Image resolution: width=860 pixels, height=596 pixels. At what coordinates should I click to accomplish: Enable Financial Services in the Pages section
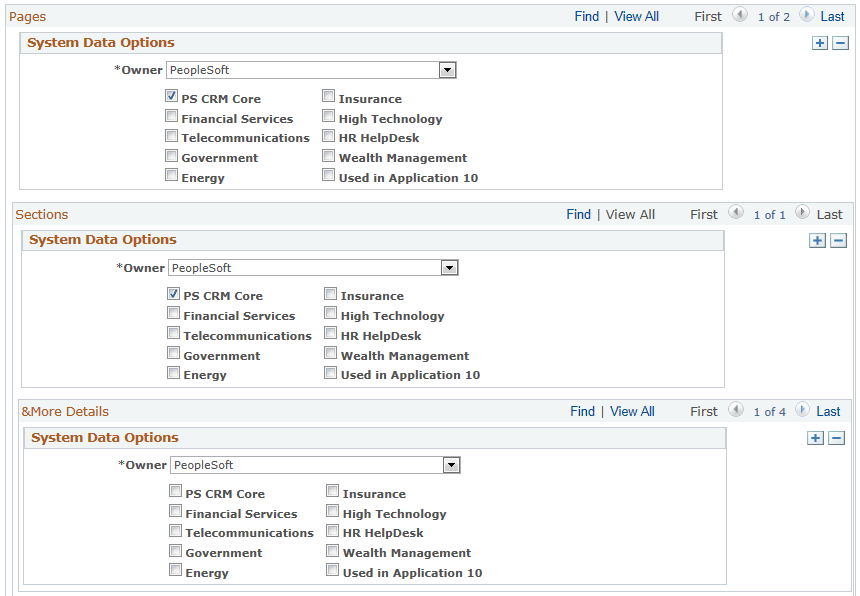pos(171,115)
